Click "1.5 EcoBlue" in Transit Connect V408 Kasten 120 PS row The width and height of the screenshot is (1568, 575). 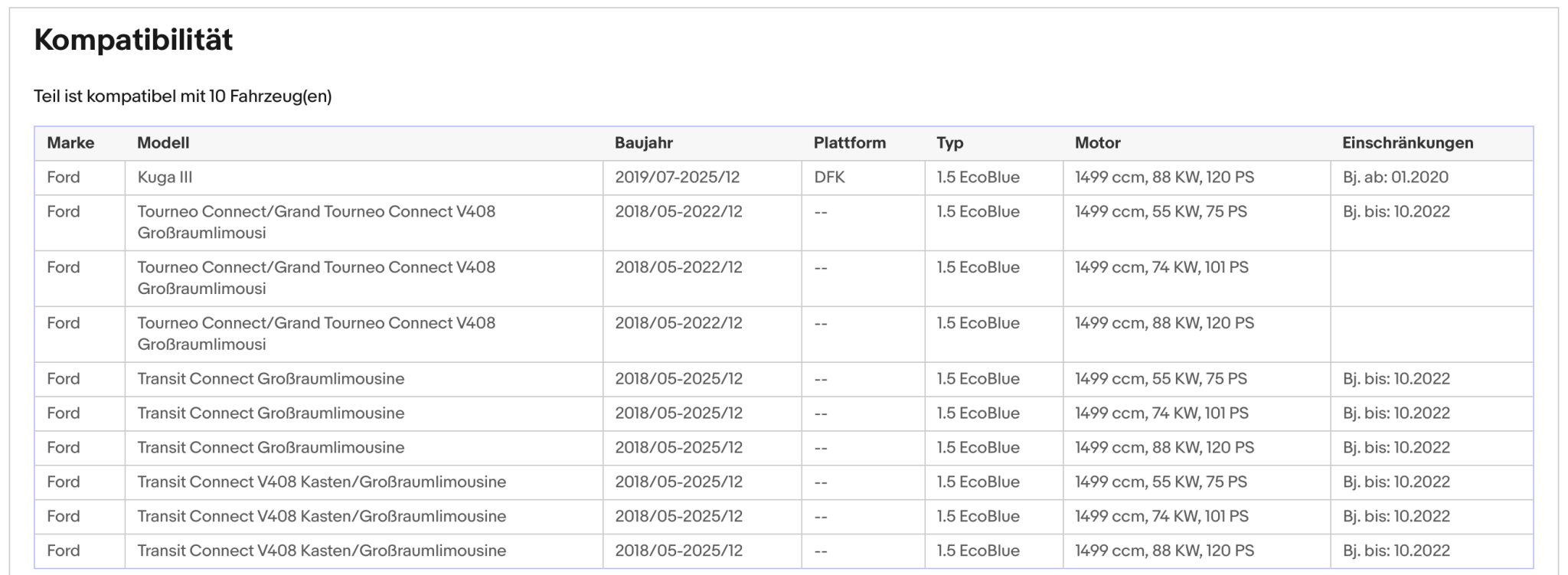click(978, 551)
